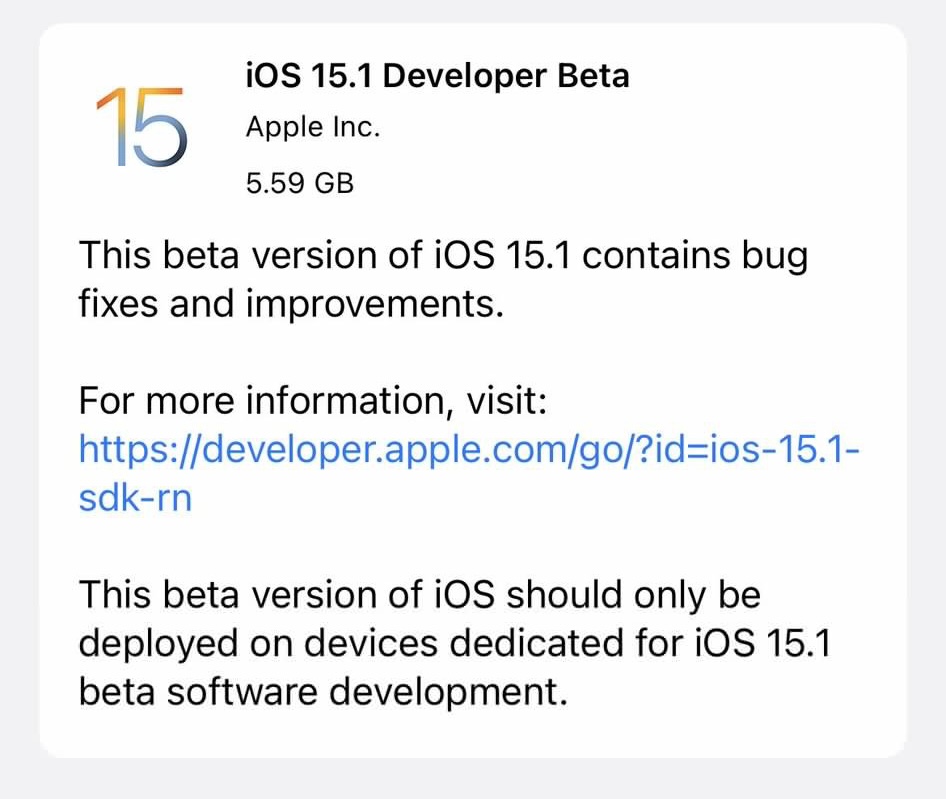Tap the 'sdk-rn' portion of the link
Screen dimensions: 946x799
pos(136,498)
